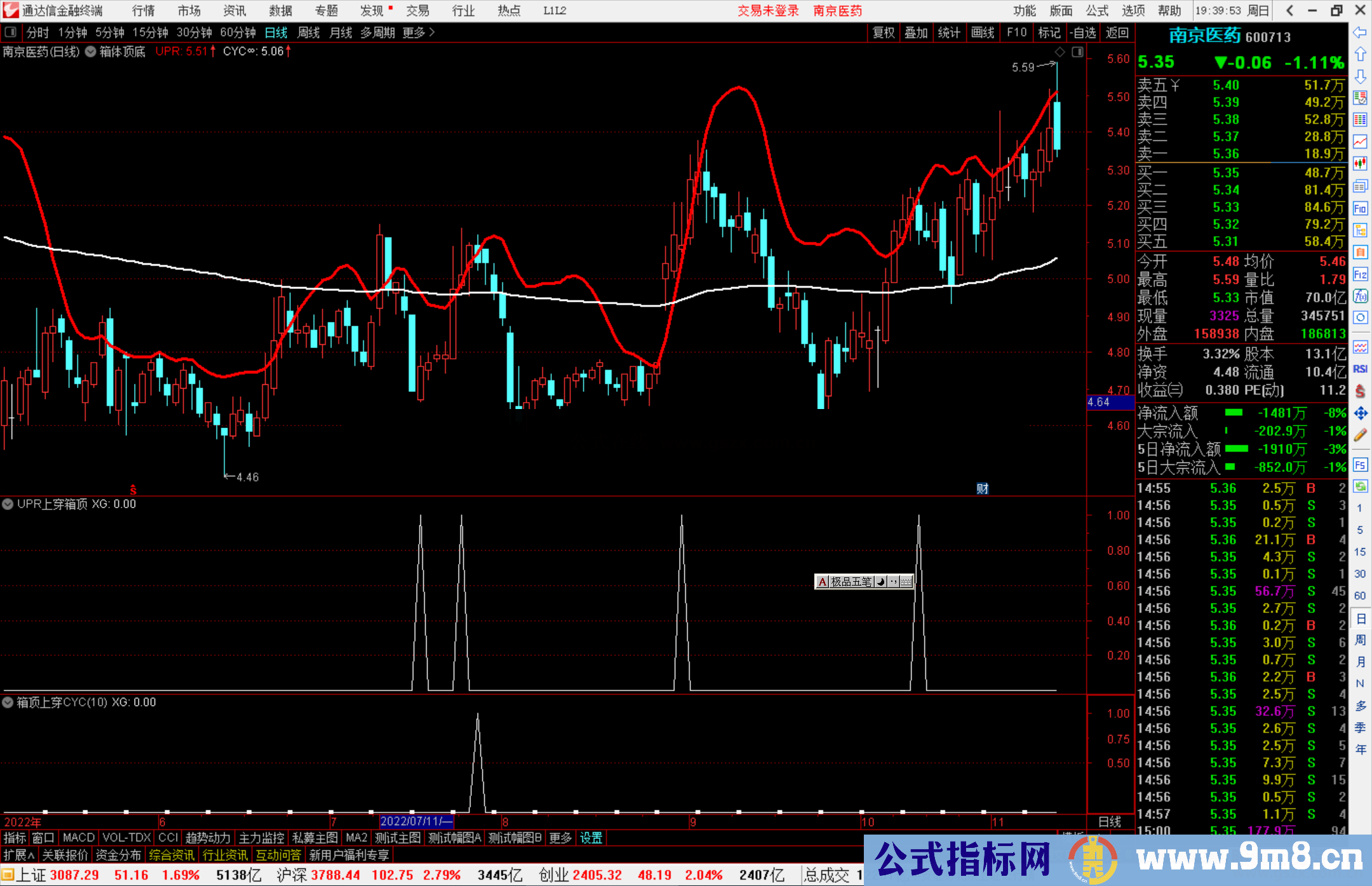Click the four-way move arrows icon
This screenshot has height=886, width=1372.
[1360, 413]
